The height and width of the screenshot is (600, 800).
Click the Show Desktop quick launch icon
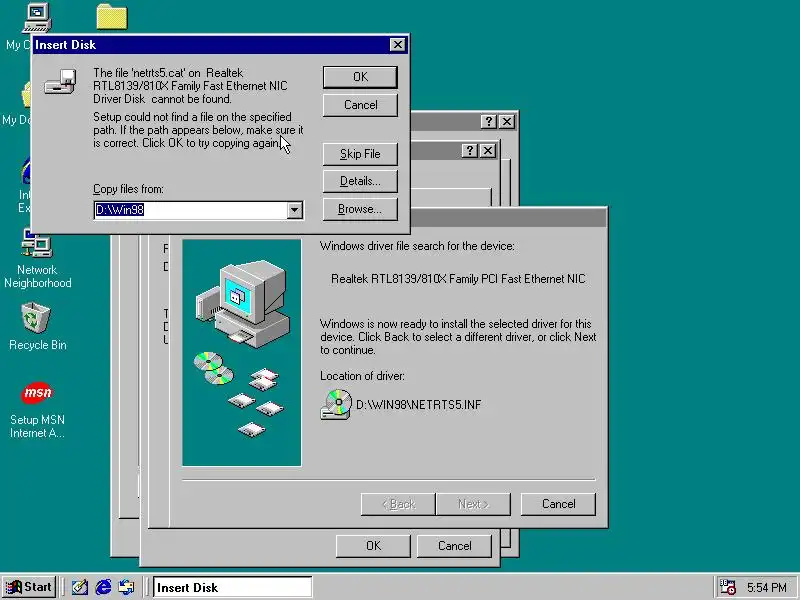(x=79, y=587)
